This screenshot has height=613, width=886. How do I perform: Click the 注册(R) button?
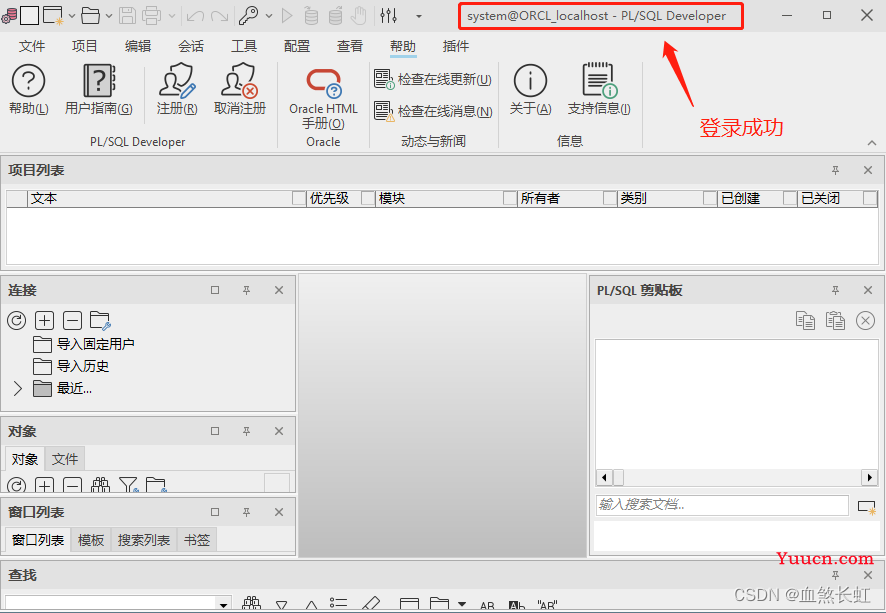point(177,89)
